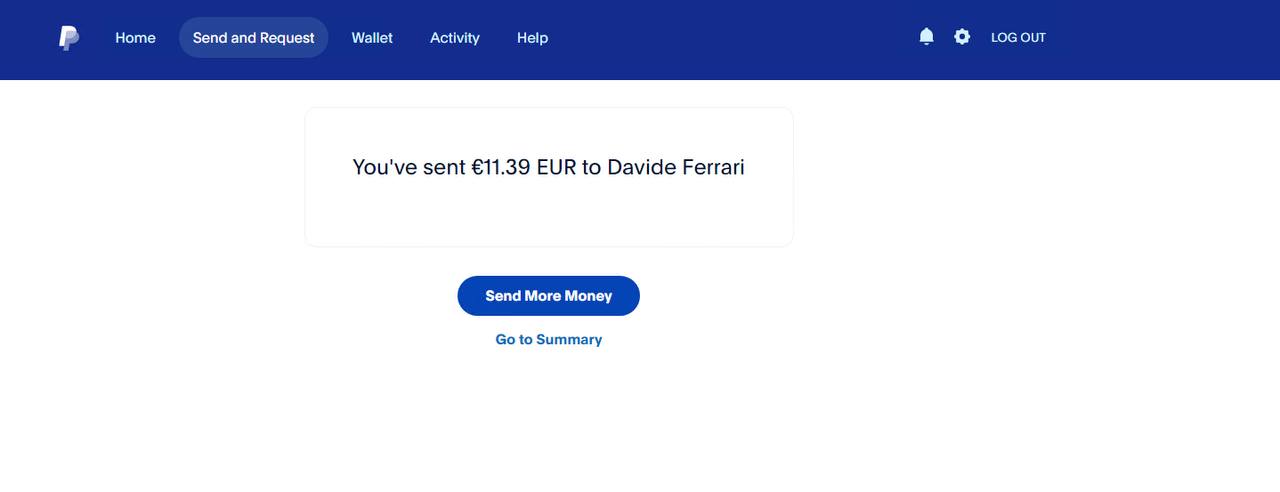
Task: Switch to the Activity tab
Action: [455, 38]
